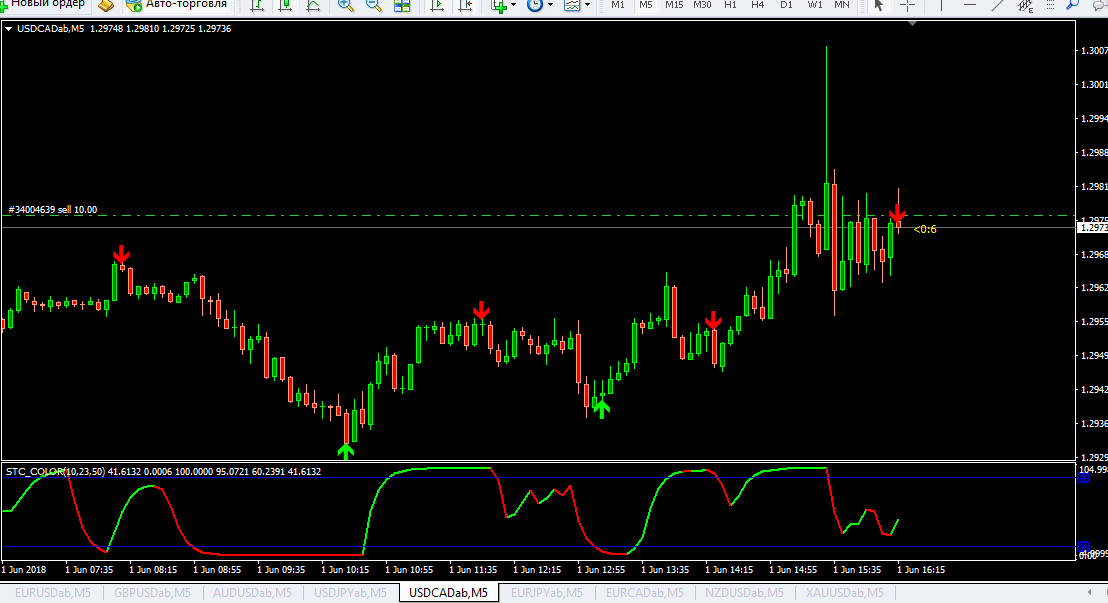
Task: Open the chart templates icon
Action: (x=572, y=6)
